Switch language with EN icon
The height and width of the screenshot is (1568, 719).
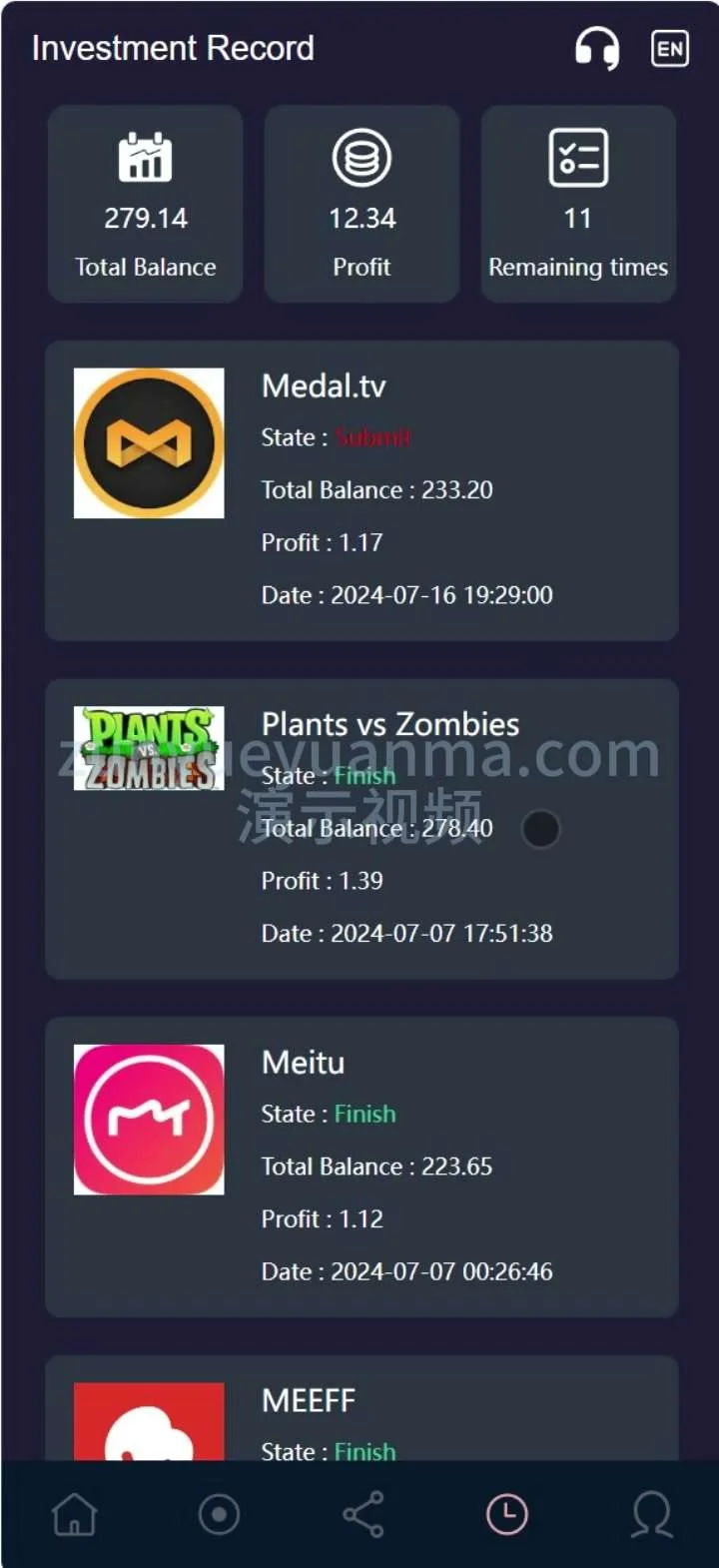pos(670,48)
